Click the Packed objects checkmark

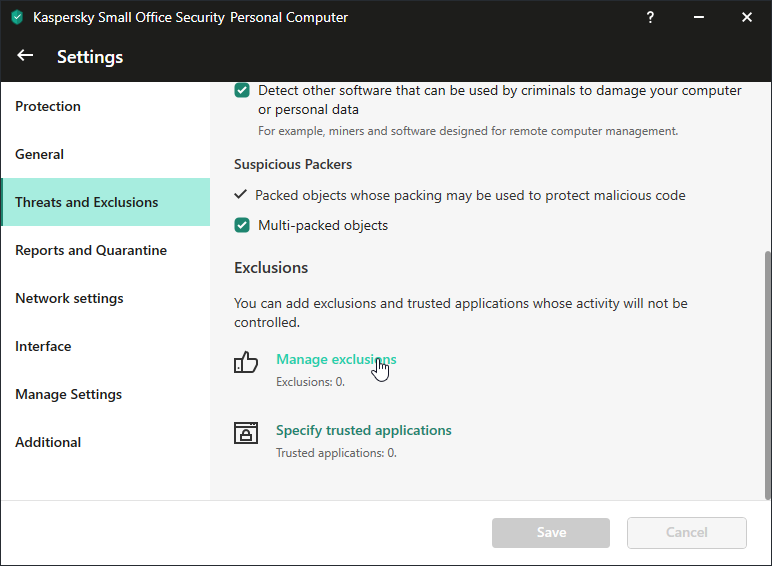click(240, 194)
